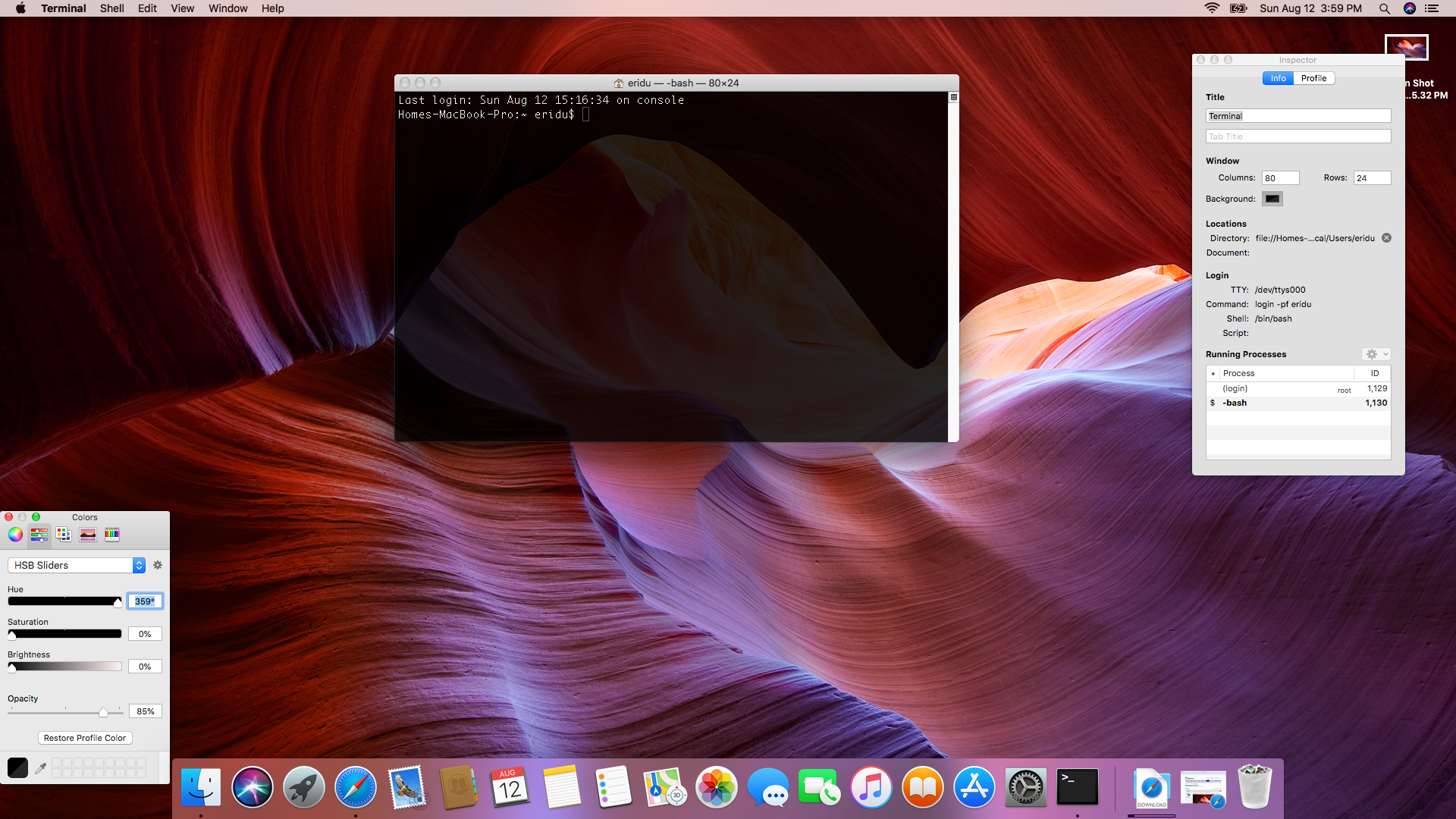Click the Tab Title input field
The image size is (1456, 819).
(1298, 136)
